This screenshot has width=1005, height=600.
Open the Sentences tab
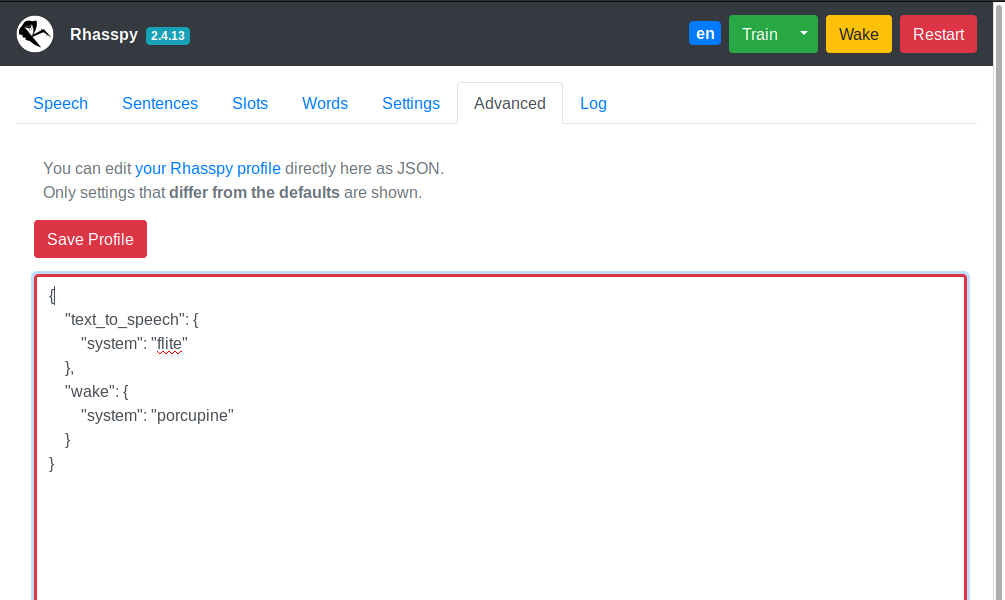pos(160,103)
